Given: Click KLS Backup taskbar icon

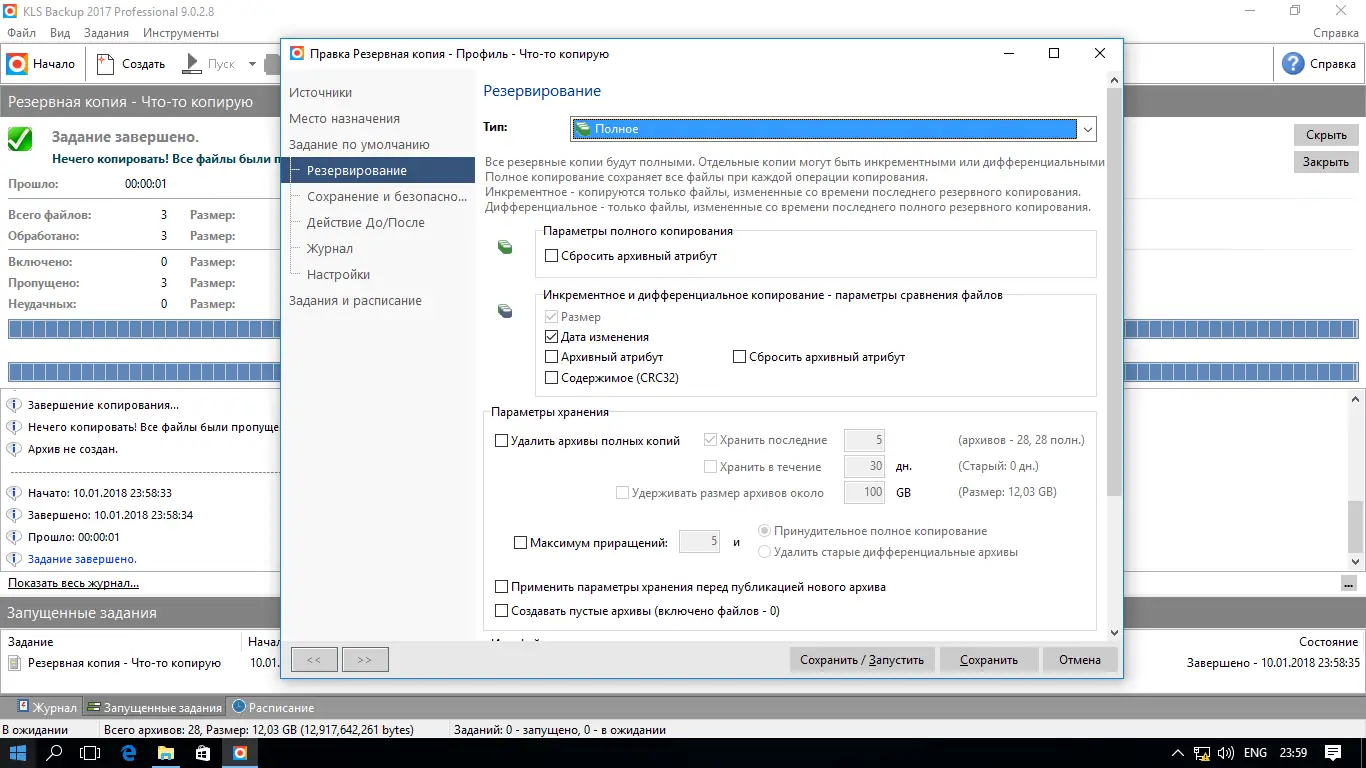Looking at the screenshot, I should pyautogui.click(x=240, y=753).
